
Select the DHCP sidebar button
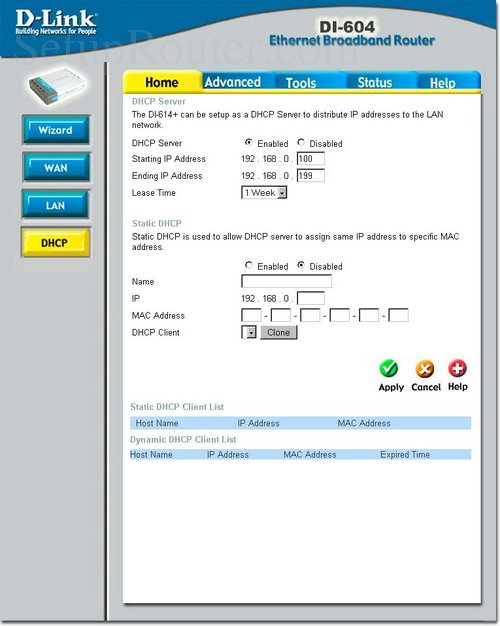(56, 242)
